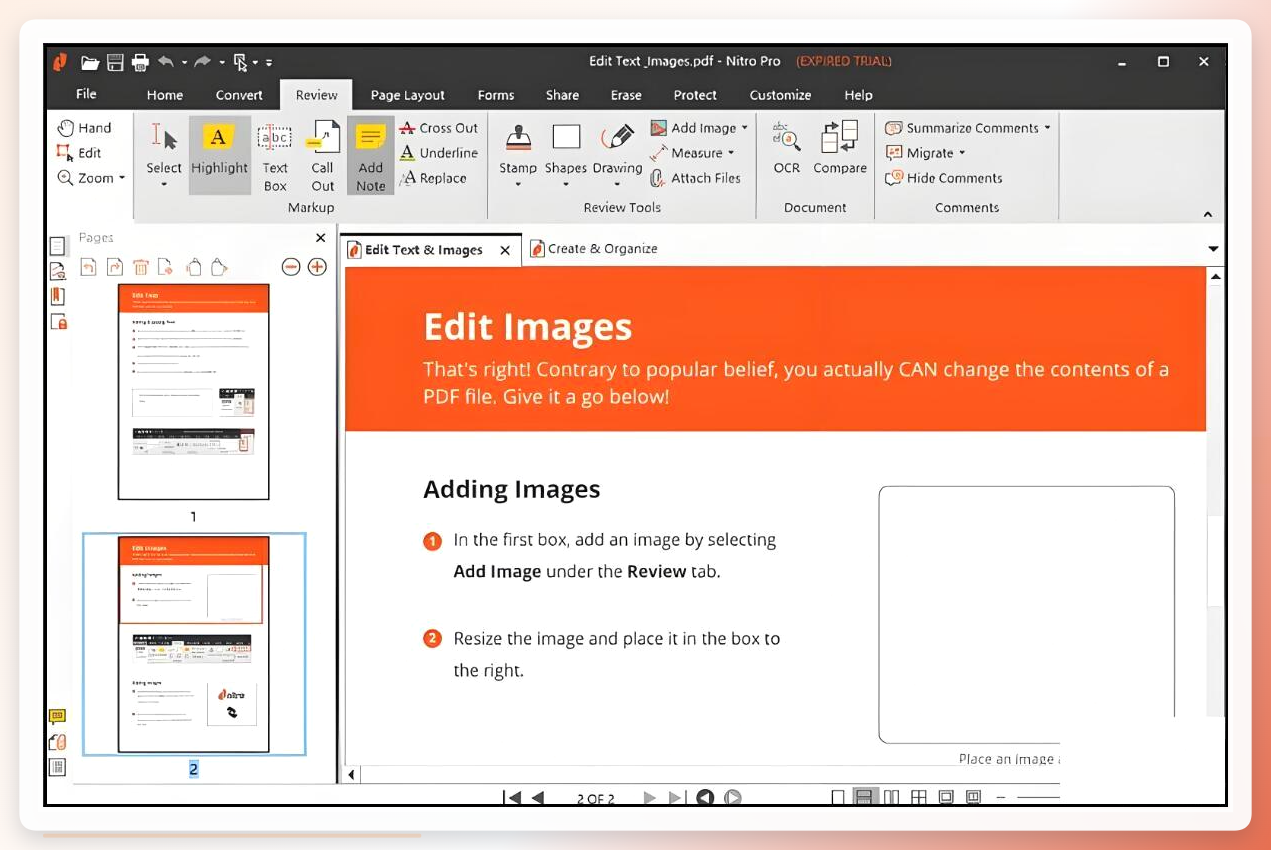This screenshot has width=1271, height=850.
Task: Delete page using trash icon in Pages panel
Action: 141,267
